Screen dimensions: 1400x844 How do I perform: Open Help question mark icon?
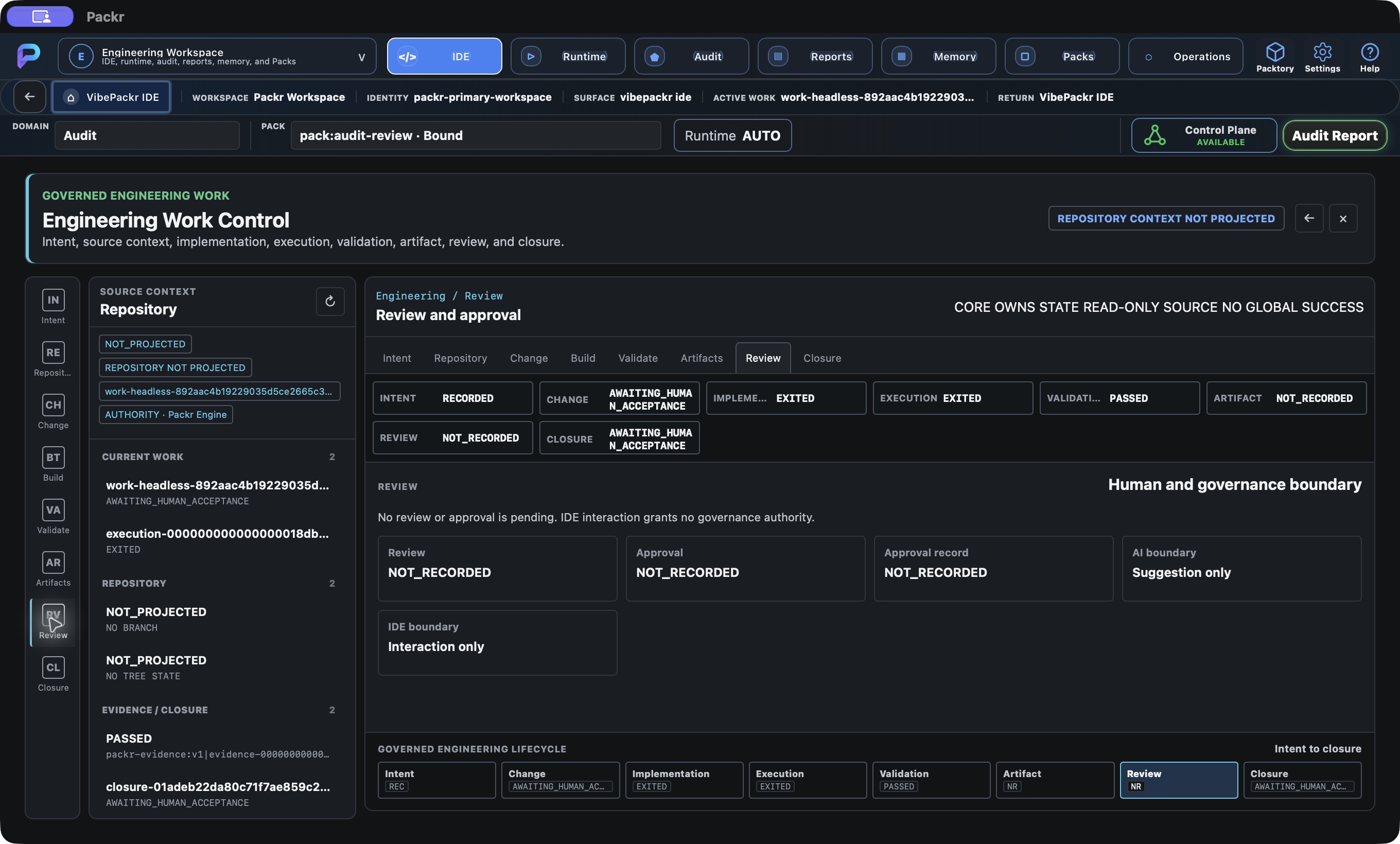tap(1369, 52)
